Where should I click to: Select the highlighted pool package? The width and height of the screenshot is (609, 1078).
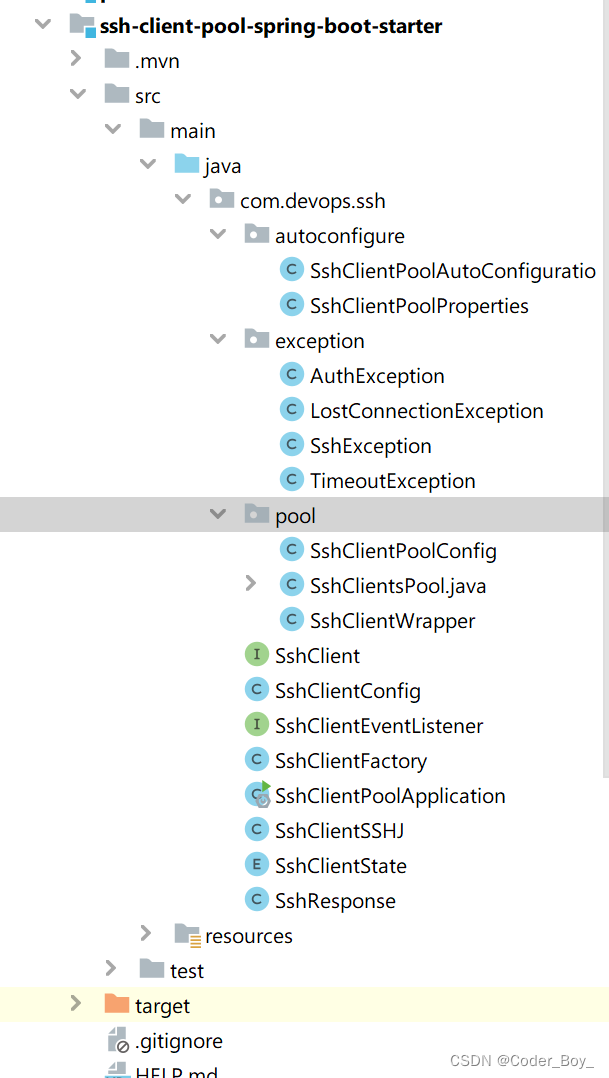295,514
